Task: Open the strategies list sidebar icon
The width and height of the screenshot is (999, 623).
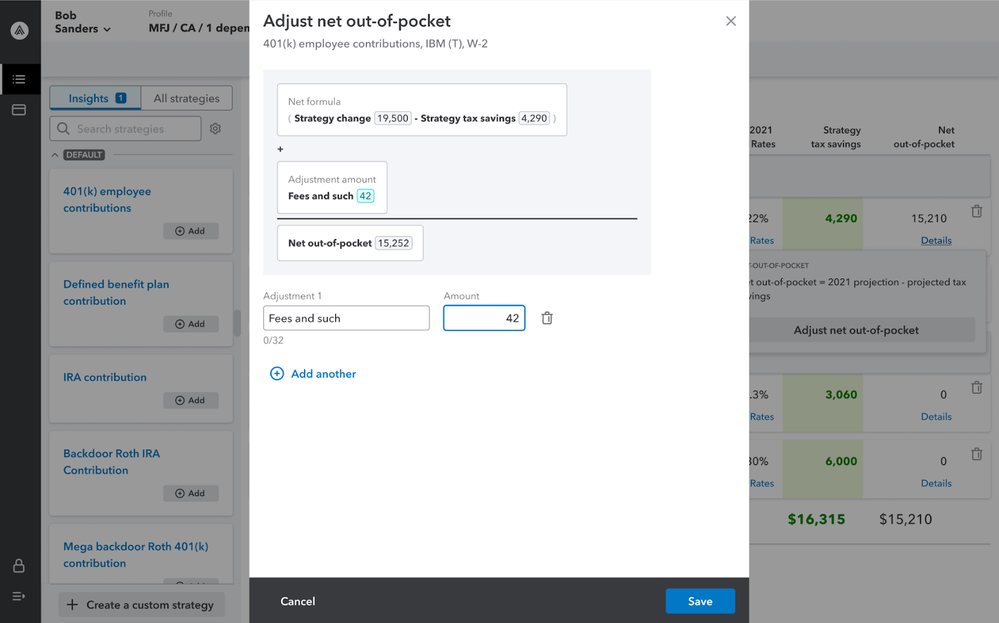Action: (x=19, y=79)
